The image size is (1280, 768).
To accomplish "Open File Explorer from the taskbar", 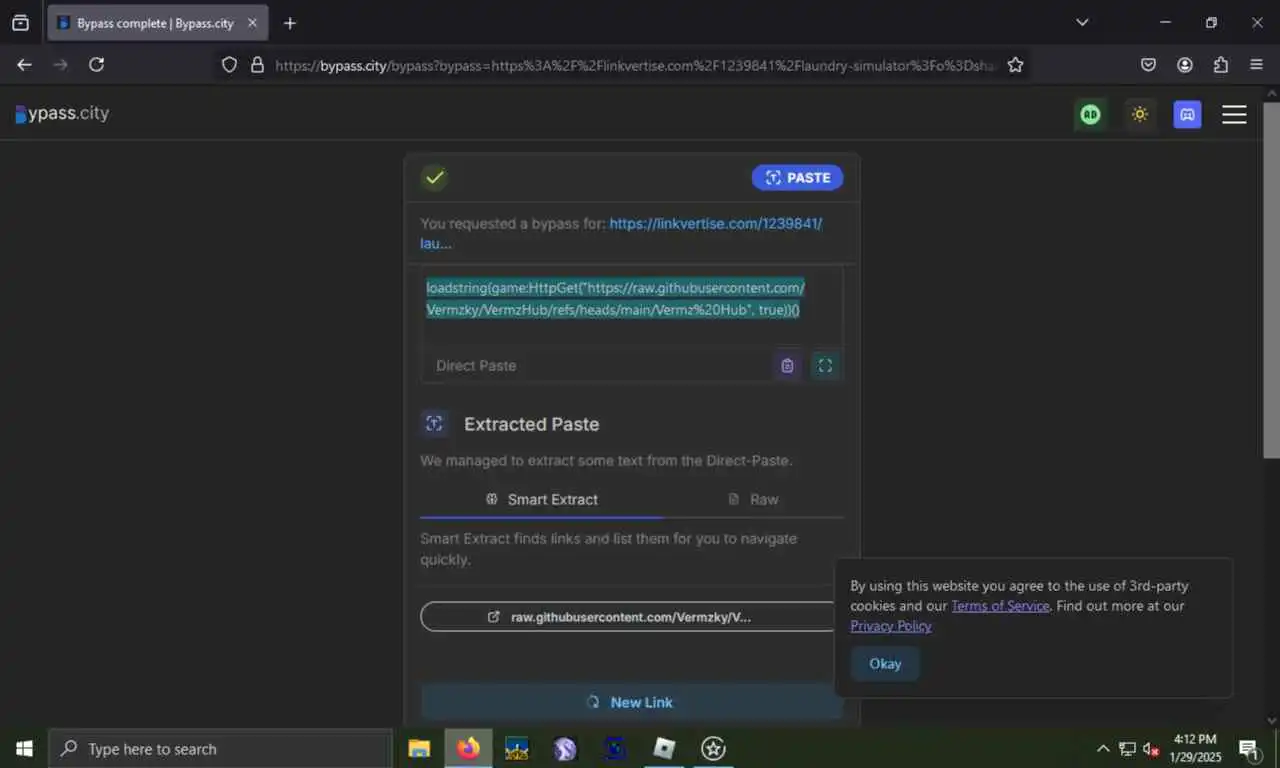I will [x=419, y=748].
